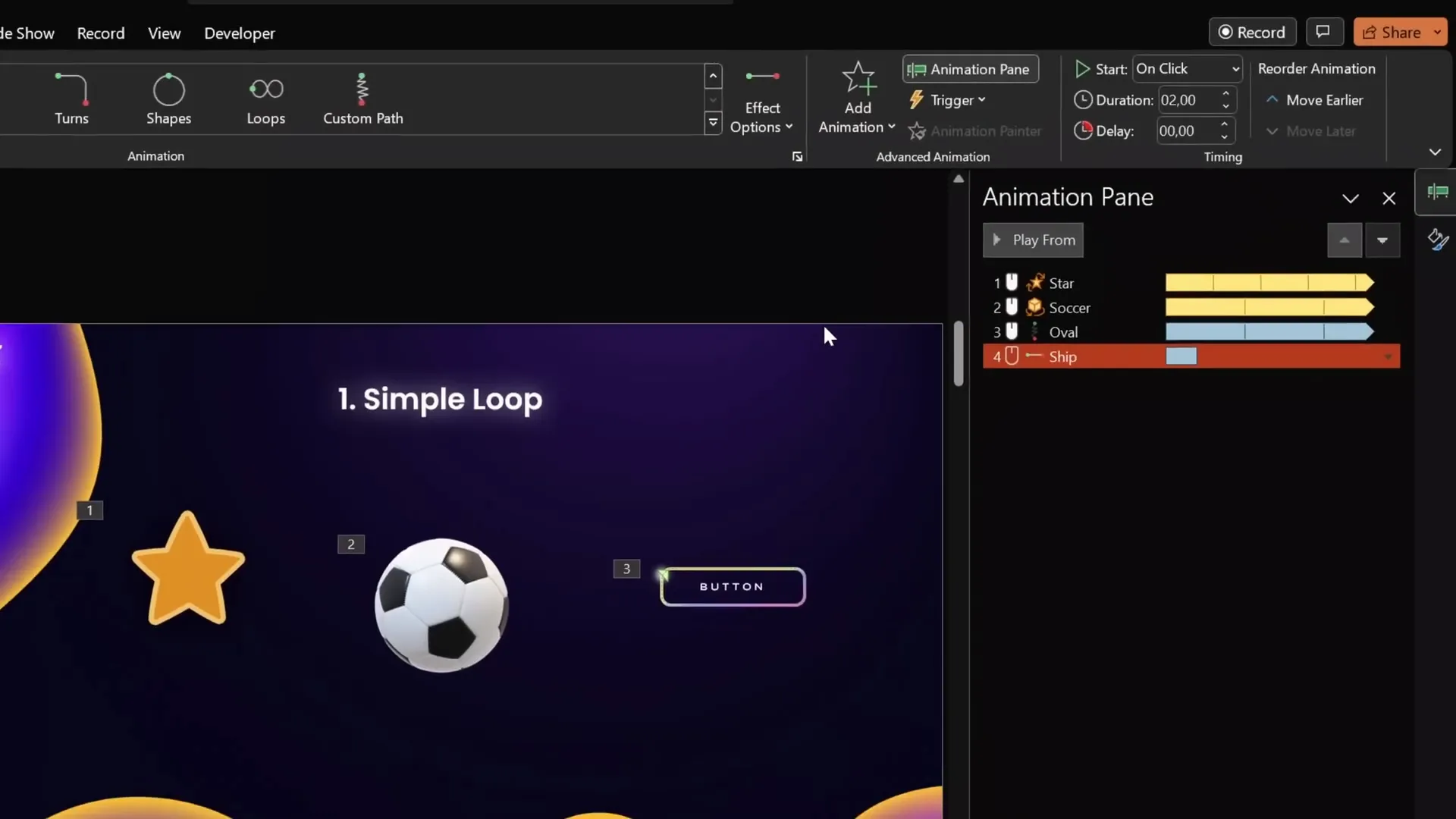Open dropdown arrow on Ship entry
This screenshot has height=819, width=1456.
[1388, 357]
